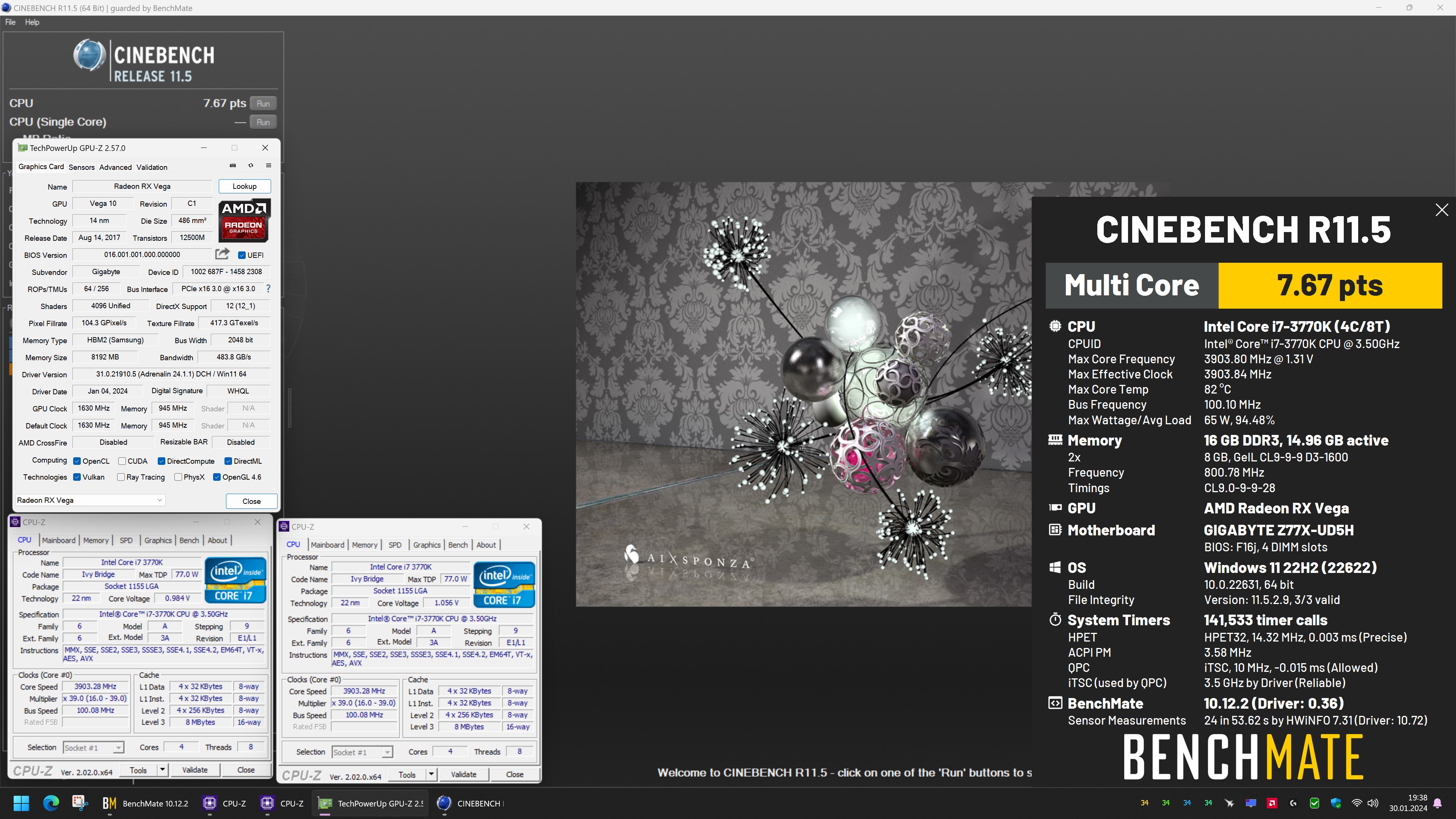The height and width of the screenshot is (819, 1456).
Task: Click Validate in left CPU-Z
Action: 195,770
